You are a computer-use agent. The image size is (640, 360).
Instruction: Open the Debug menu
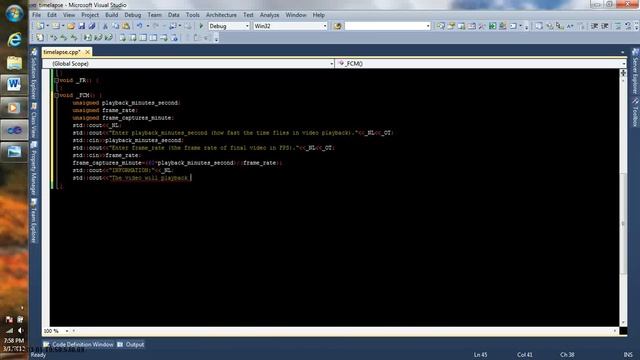(133, 15)
